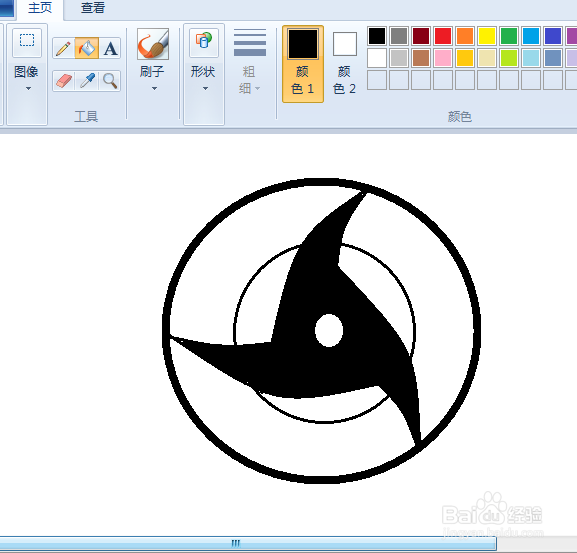Pick the yellow color swatch
This screenshot has height=553, width=577.
click(487, 36)
